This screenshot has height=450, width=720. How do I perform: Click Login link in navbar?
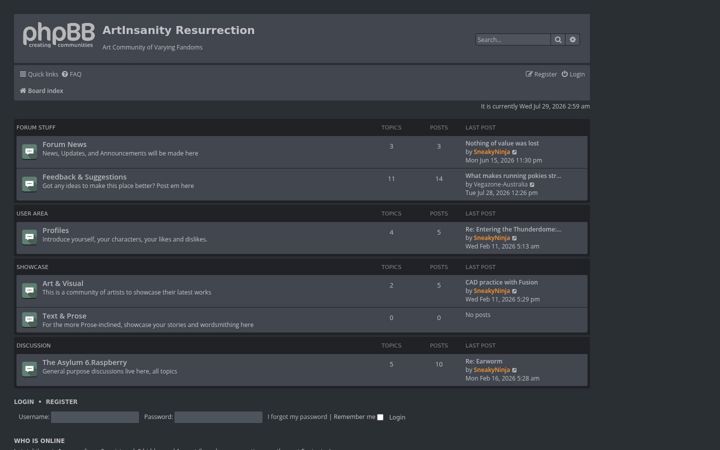click(573, 74)
